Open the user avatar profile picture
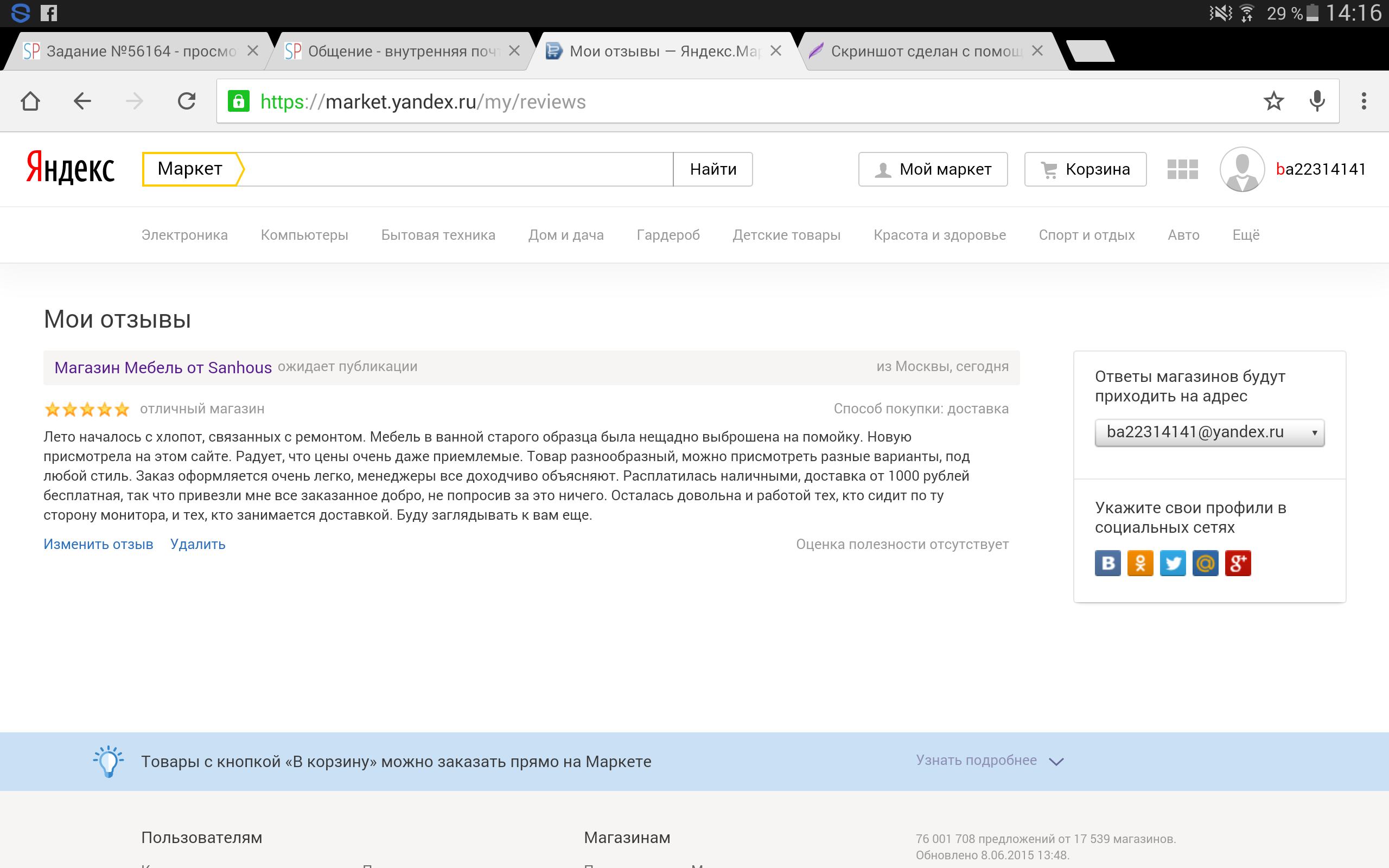1389x868 pixels. pos(1242,169)
